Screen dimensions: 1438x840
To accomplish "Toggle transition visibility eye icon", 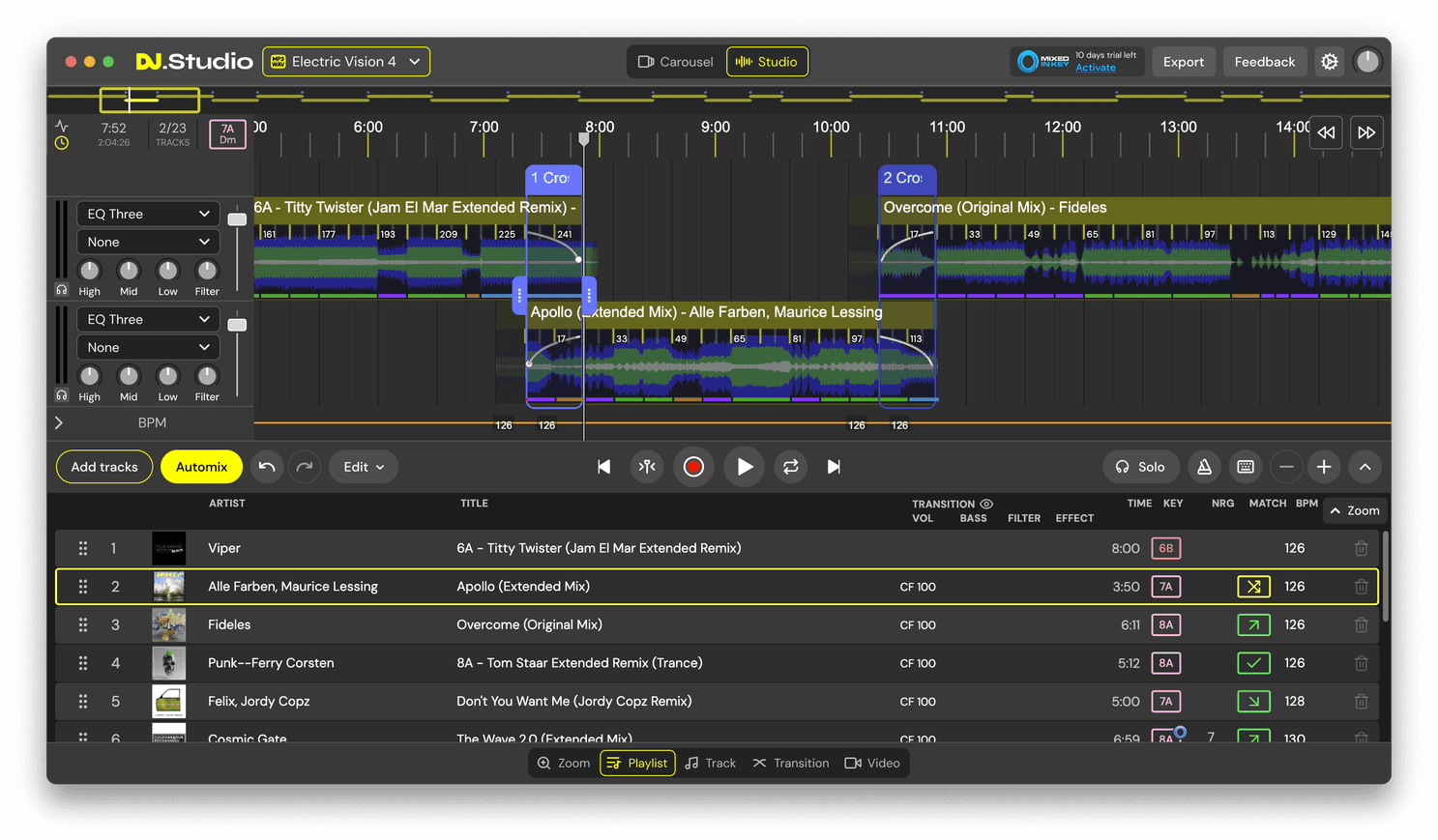I will (x=986, y=504).
